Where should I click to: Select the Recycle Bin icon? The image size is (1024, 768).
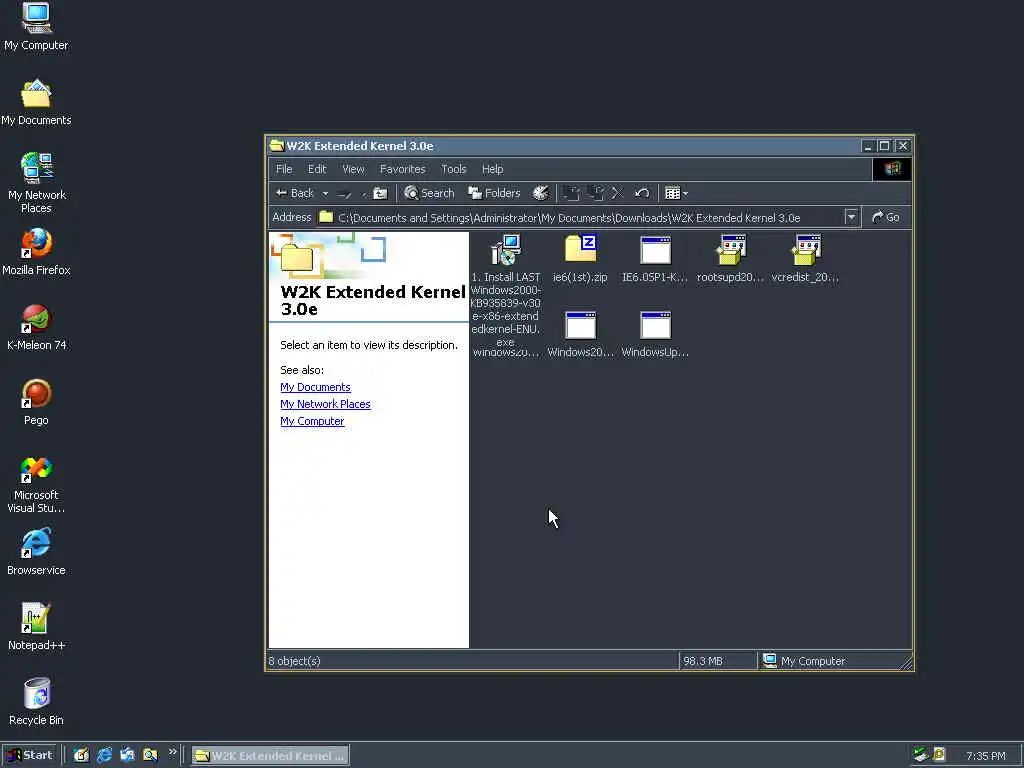point(37,702)
